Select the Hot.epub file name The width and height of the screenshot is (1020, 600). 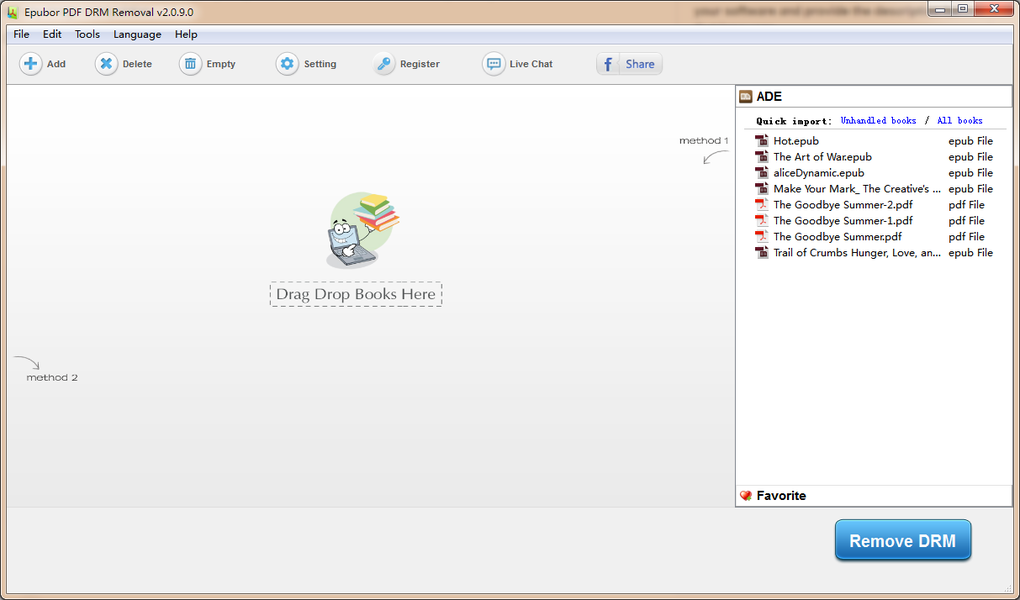click(x=796, y=141)
